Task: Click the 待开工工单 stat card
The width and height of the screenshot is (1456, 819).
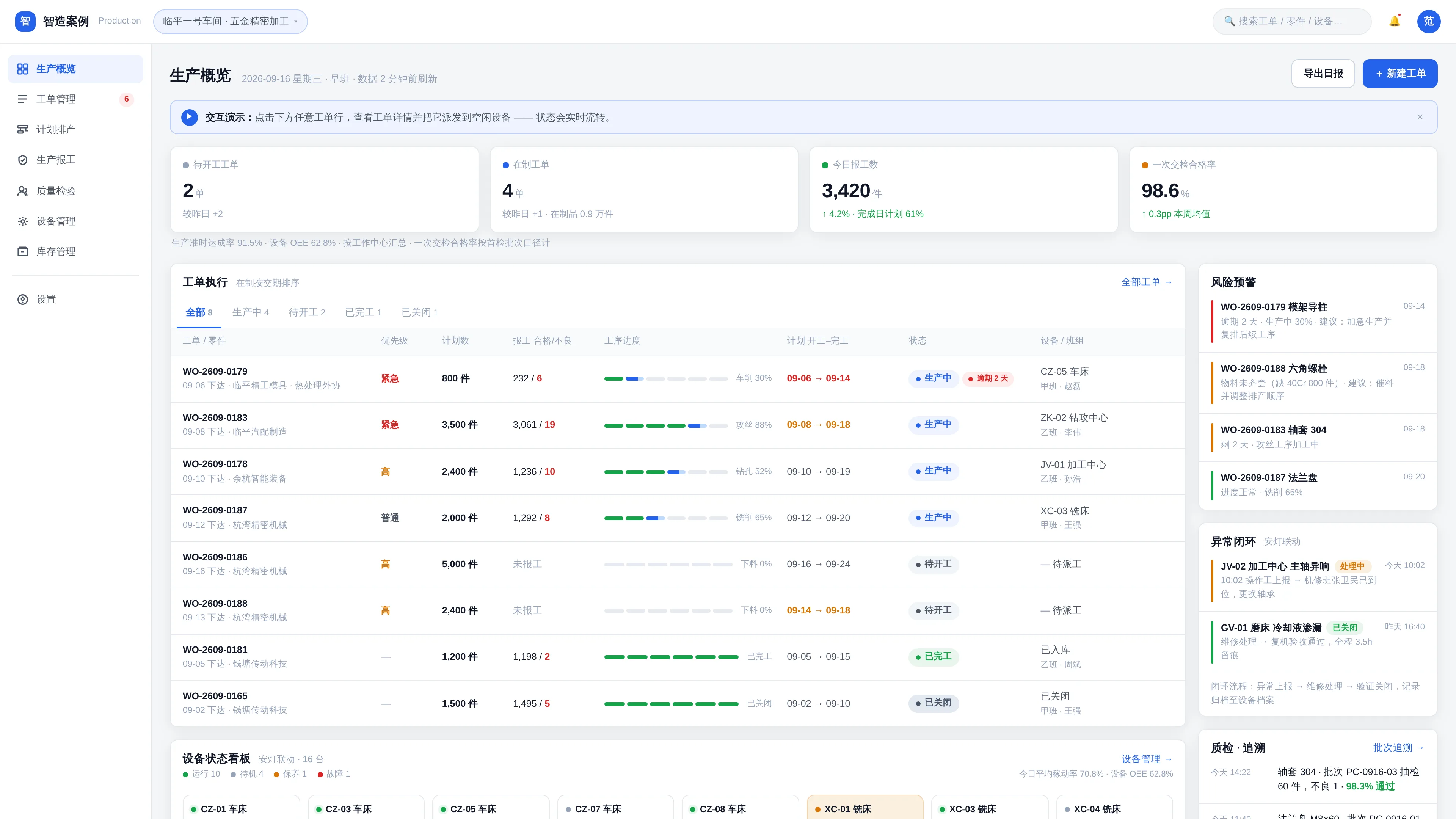Action: pyautogui.click(x=325, y=189)
